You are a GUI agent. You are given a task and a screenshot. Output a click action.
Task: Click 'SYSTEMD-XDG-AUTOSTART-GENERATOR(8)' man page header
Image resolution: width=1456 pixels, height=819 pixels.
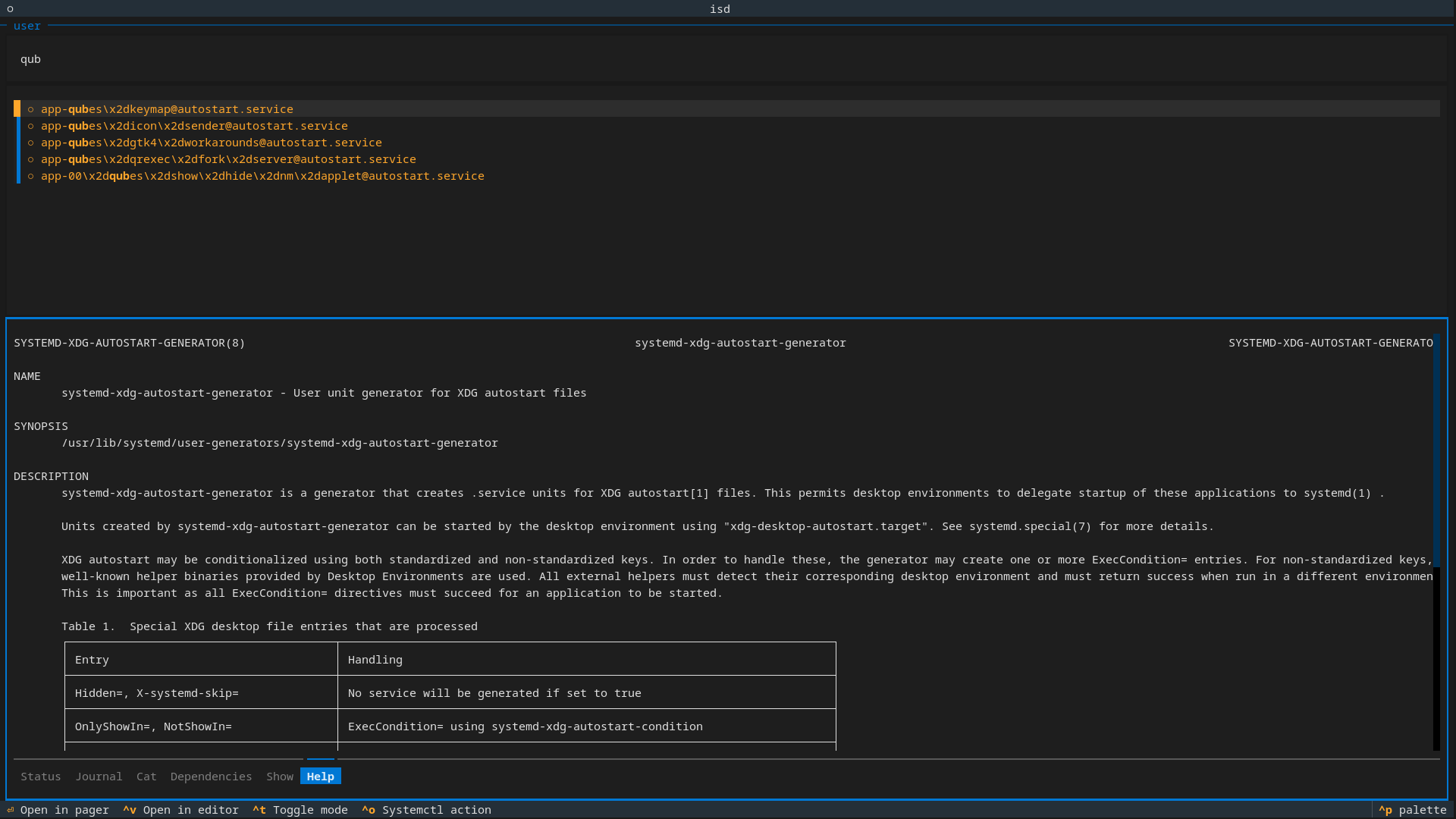[x=130, y=343]
